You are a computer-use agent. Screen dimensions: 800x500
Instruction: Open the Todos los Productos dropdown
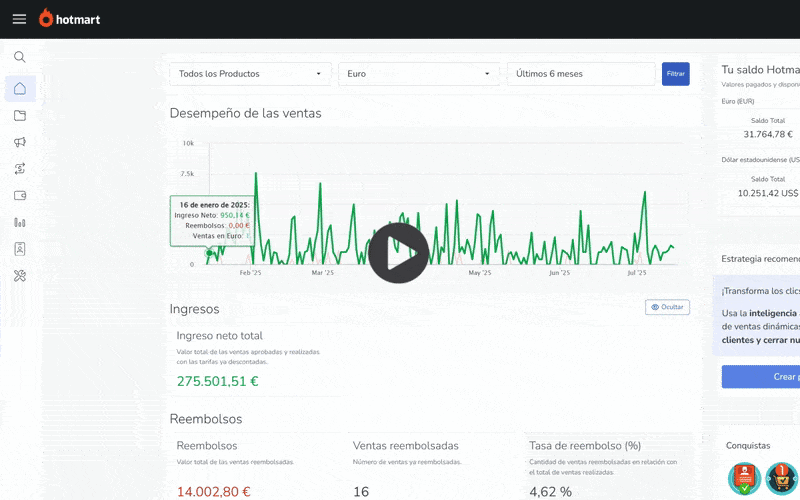[x=251, y=74]
